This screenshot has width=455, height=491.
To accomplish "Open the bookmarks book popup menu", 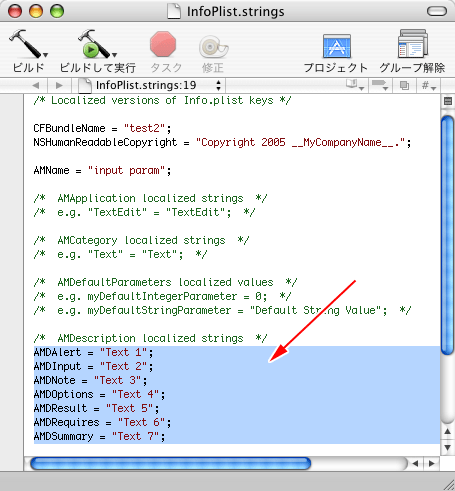I will click(355, 85).
